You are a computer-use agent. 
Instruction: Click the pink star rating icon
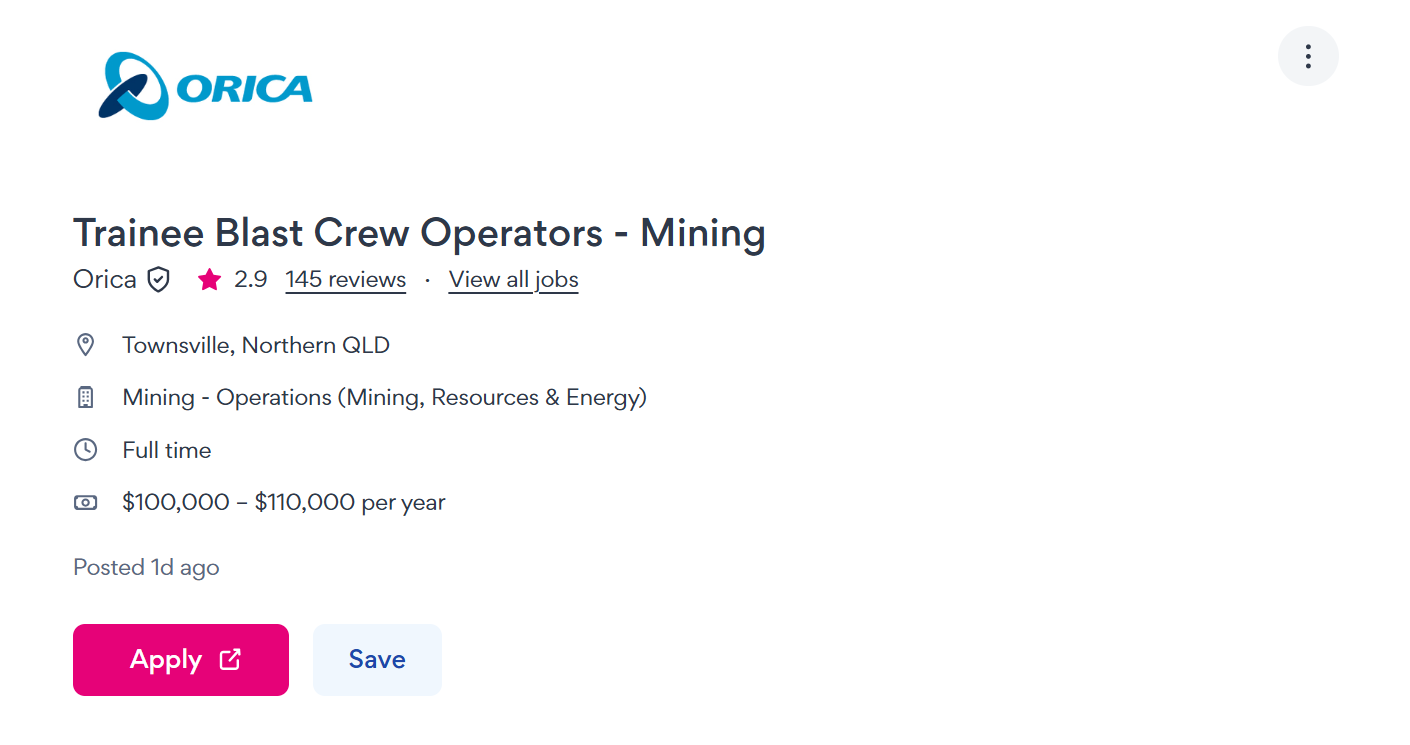point(209,280)
